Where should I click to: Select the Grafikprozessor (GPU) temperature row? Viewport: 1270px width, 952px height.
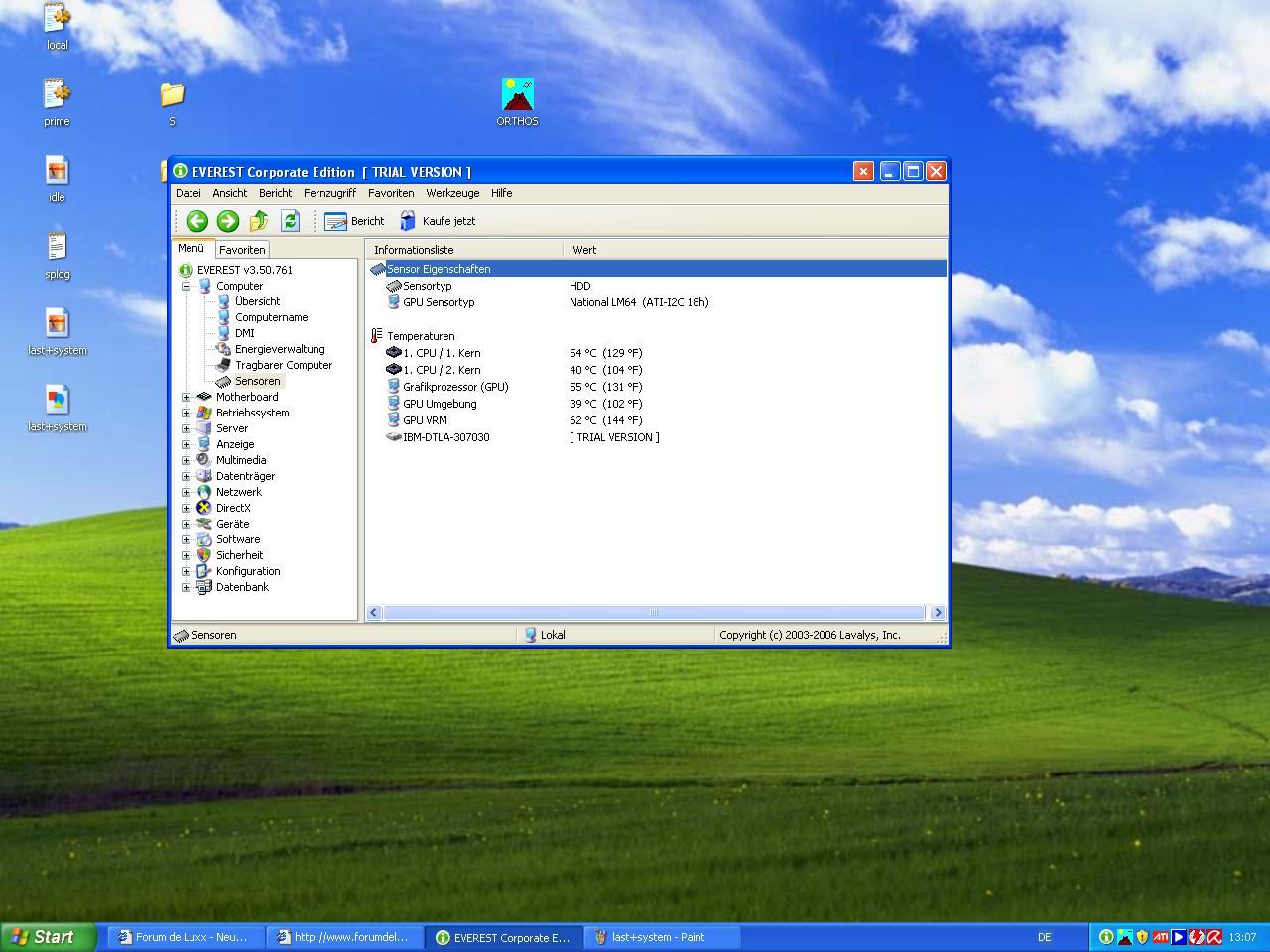[x=657, y=387]
